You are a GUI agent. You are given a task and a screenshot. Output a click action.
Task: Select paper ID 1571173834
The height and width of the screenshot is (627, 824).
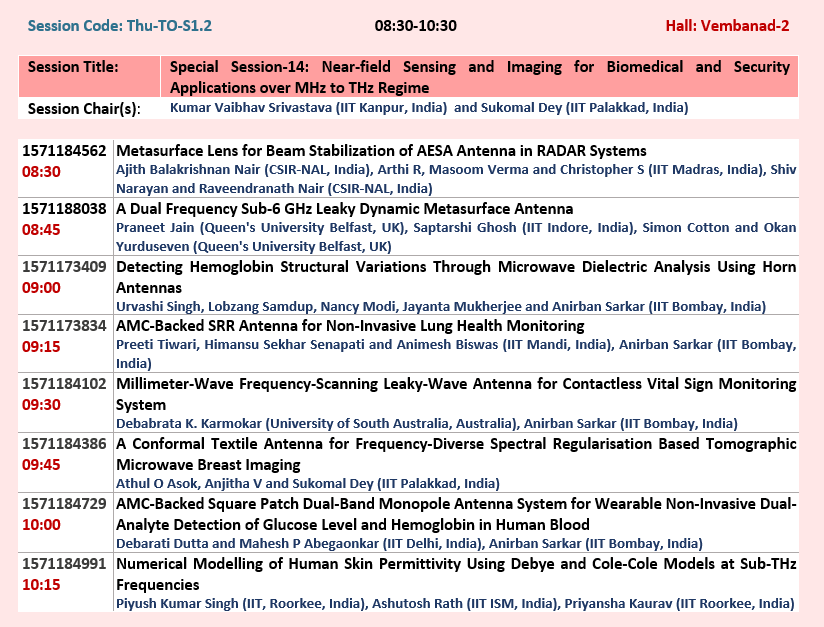64,326
